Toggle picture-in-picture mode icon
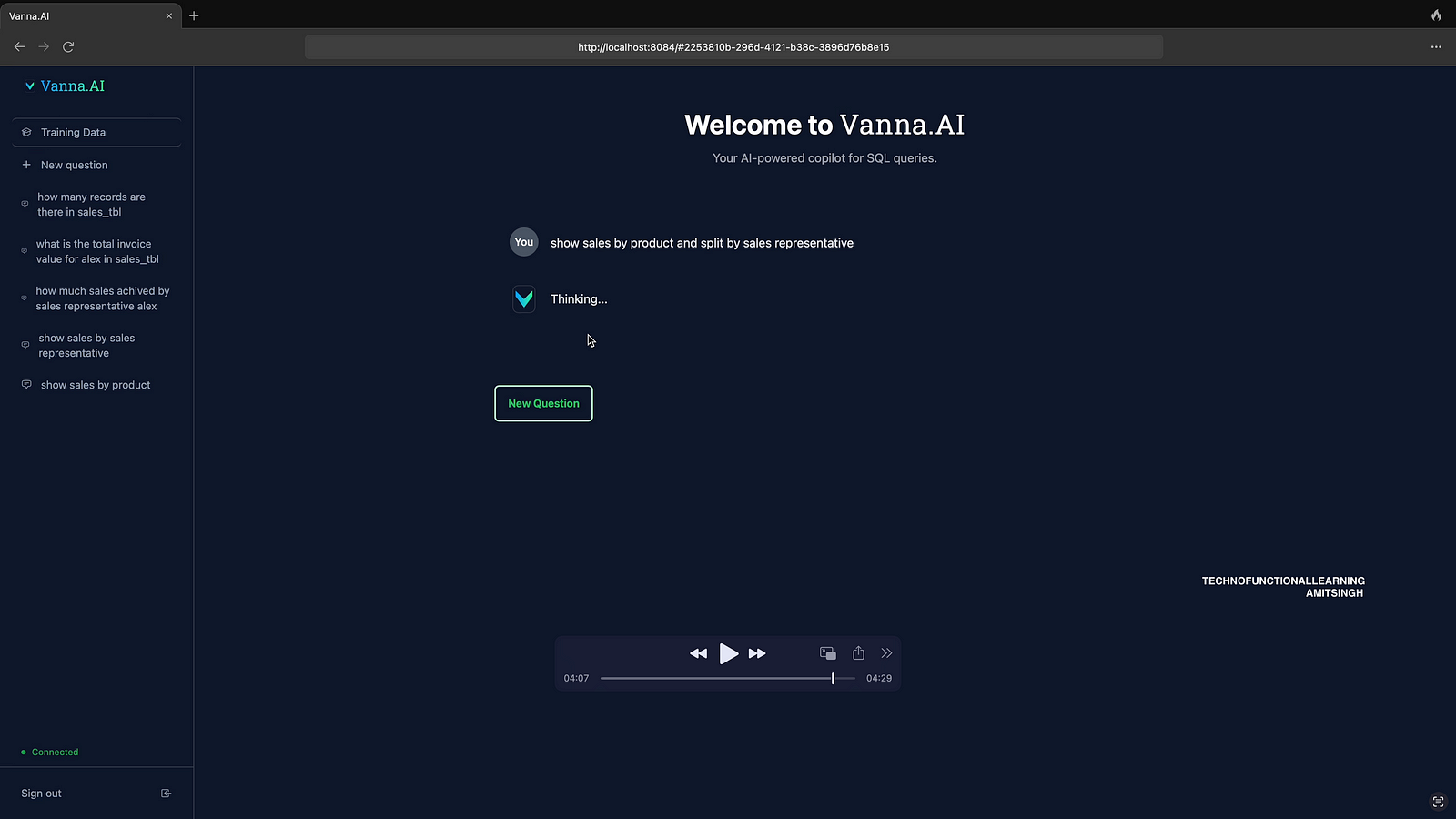This screenshot has width=1456, height=819. [x=828, y=653]
